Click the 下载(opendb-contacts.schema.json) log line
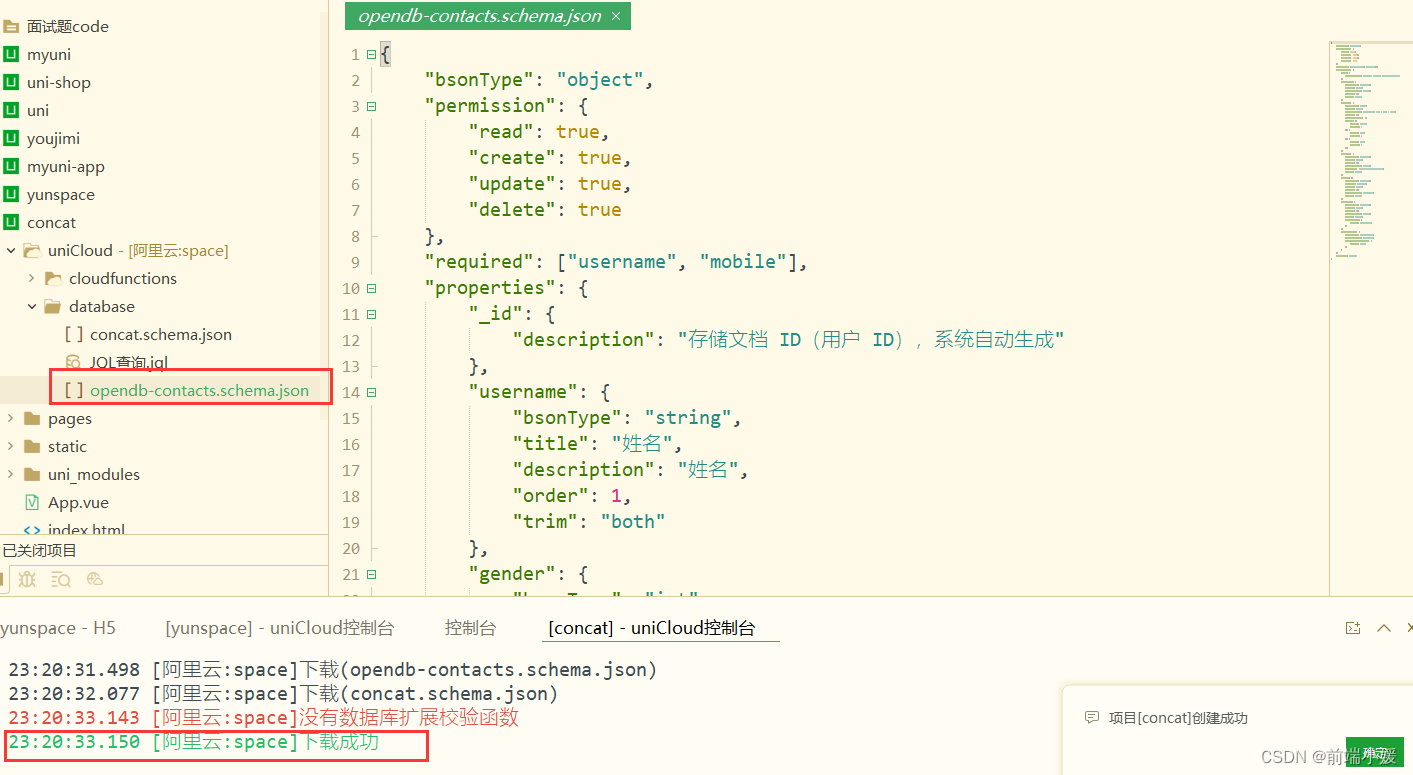This screenshot has height=775, width=1413. [332, 670]
